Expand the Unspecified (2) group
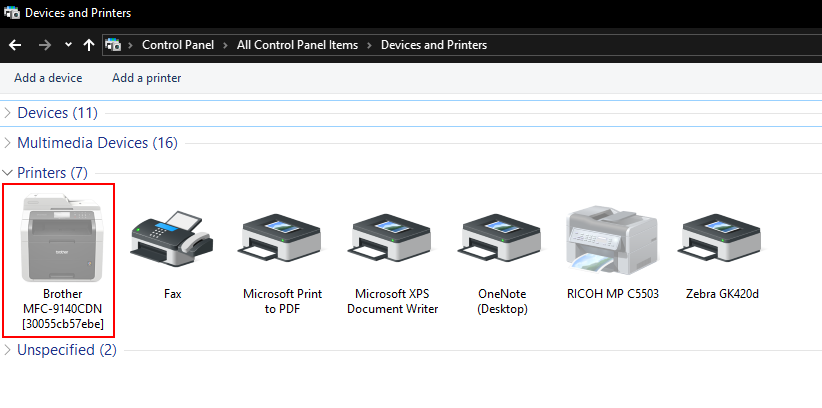 10,350
